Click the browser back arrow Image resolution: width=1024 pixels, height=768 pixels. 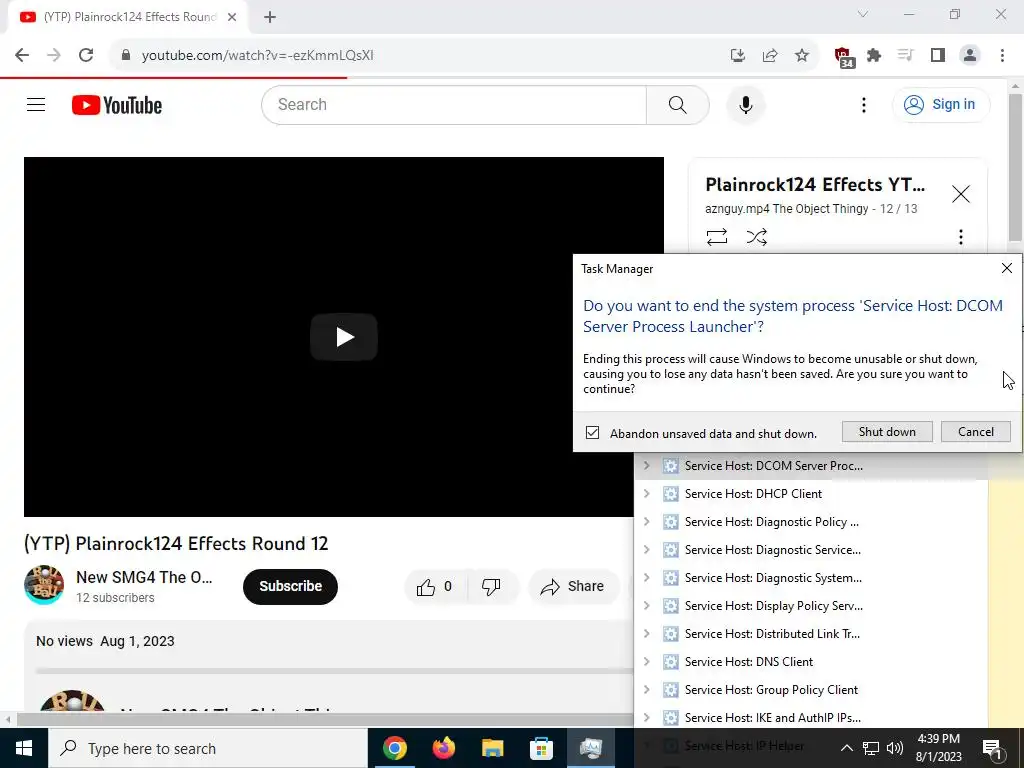point(22,56)
